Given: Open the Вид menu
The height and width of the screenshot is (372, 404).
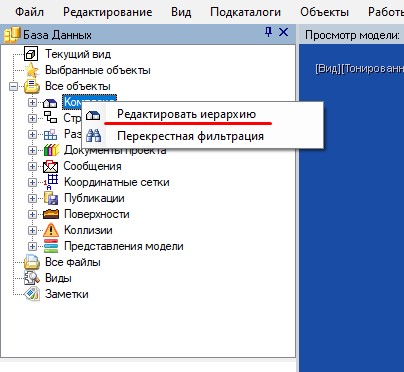Looking at the screenshot, I should click(181, 12).
